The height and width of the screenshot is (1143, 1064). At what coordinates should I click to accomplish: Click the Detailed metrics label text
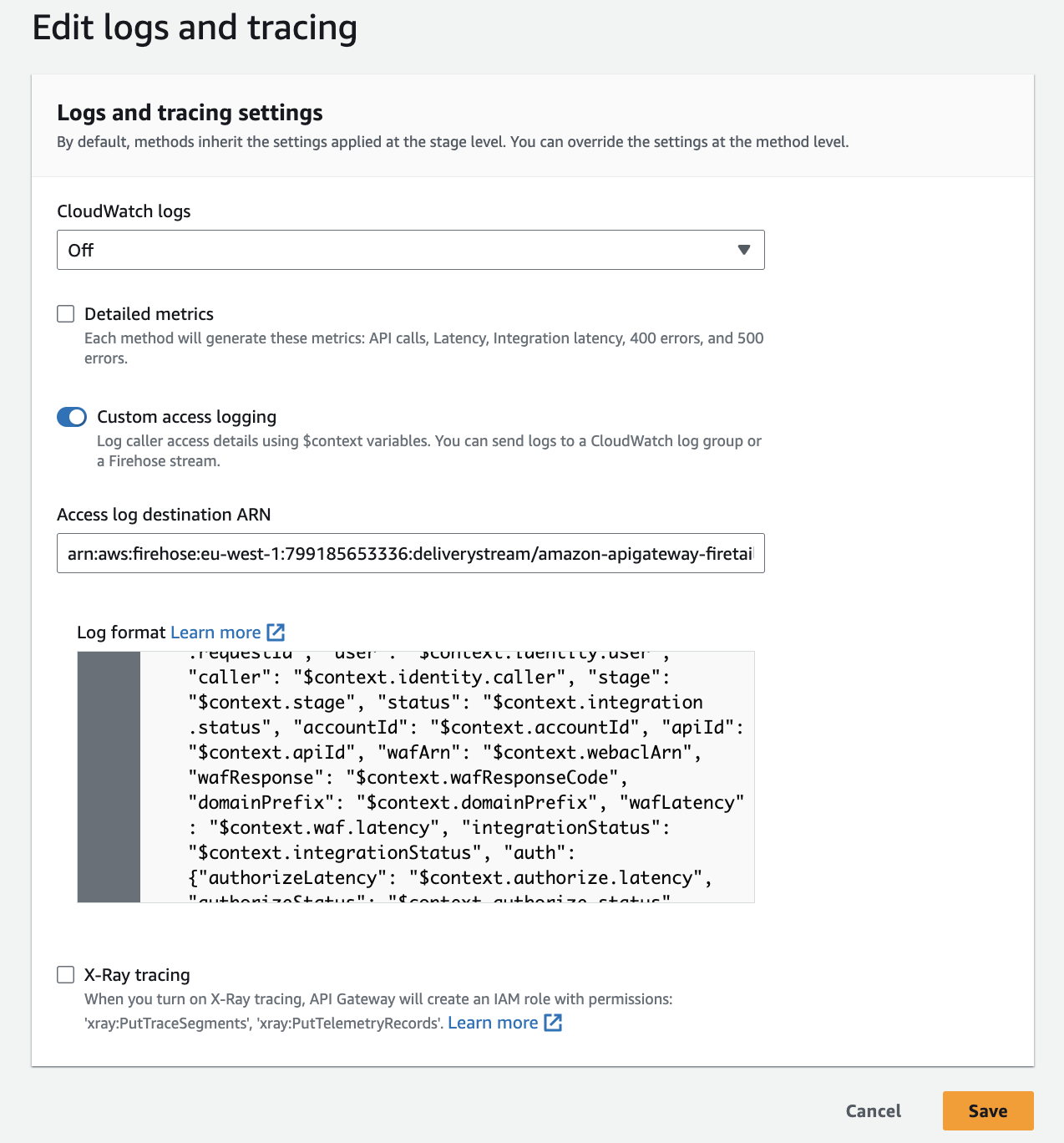(149, 314)
